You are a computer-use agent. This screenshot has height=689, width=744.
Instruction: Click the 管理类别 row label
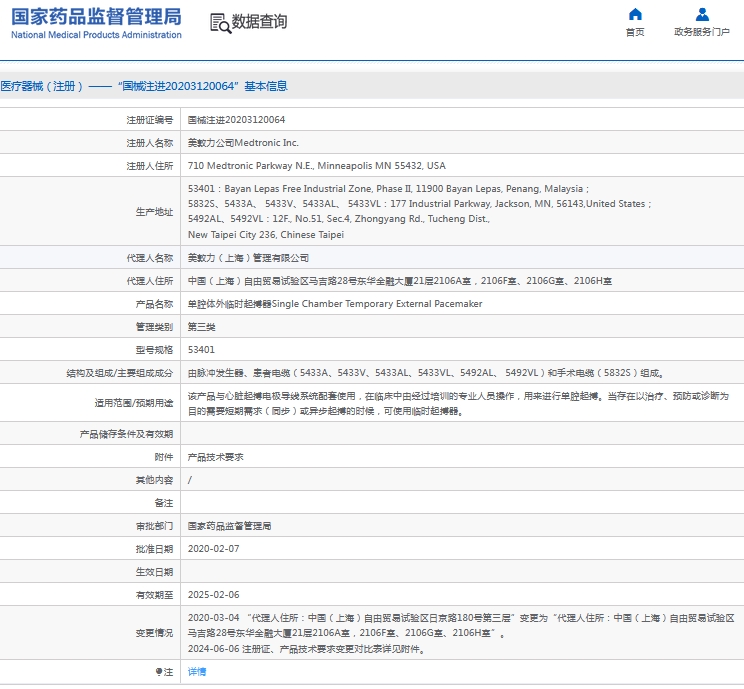coord(155,327)
